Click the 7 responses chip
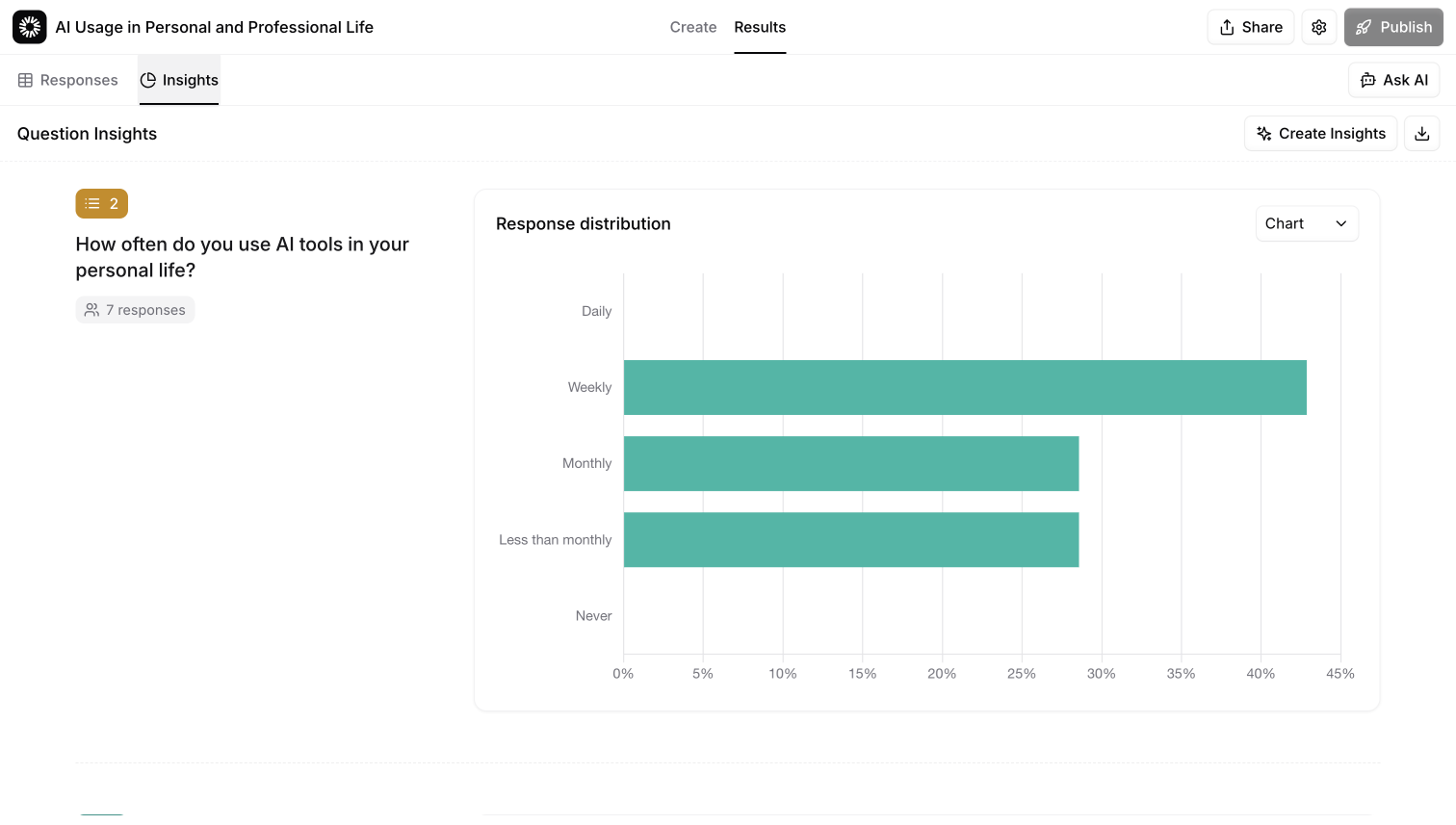 point(135,309)
